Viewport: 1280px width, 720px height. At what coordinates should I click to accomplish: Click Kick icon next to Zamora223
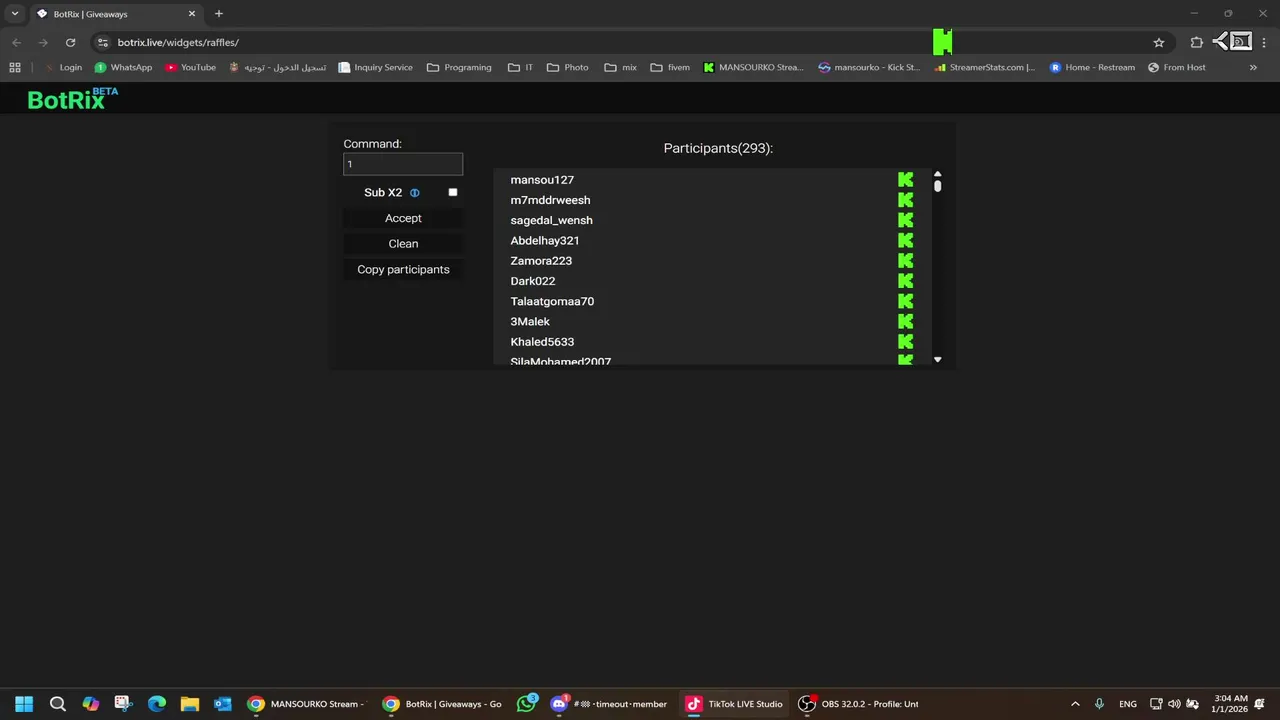pyautogui.click(x=906, y=261)
